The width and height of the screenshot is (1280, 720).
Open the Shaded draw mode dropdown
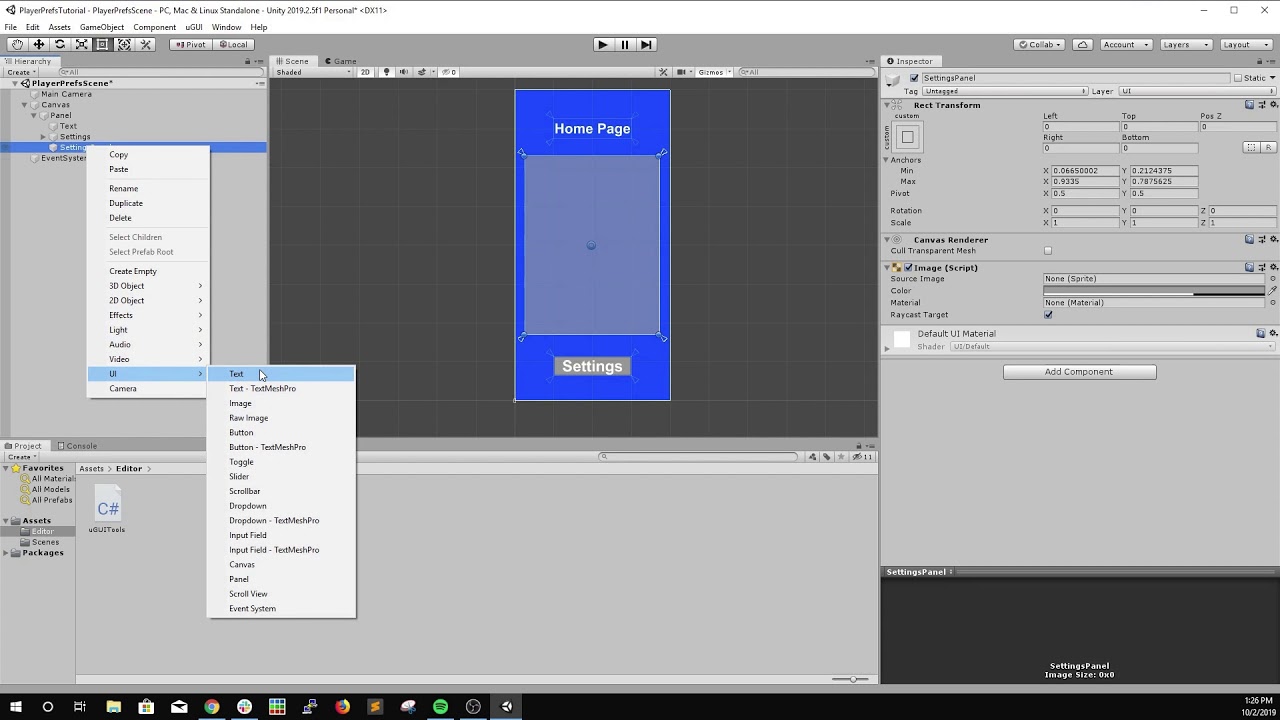314,72
